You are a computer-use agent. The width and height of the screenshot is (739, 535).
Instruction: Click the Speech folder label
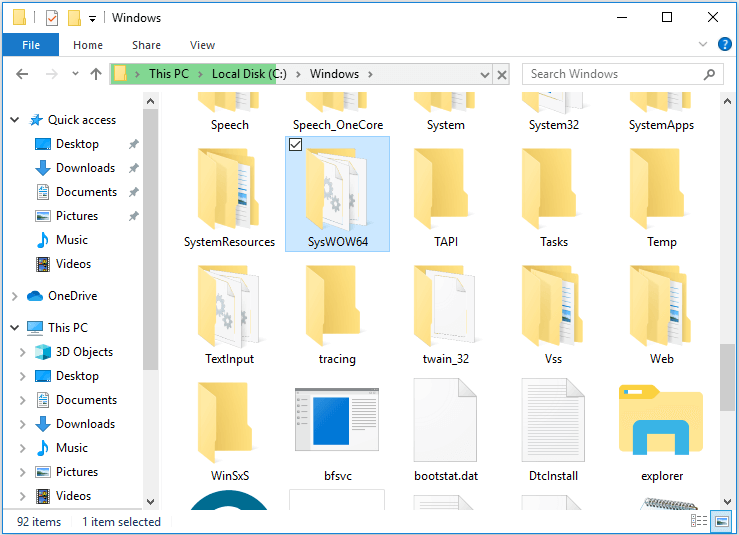[230, 125]
